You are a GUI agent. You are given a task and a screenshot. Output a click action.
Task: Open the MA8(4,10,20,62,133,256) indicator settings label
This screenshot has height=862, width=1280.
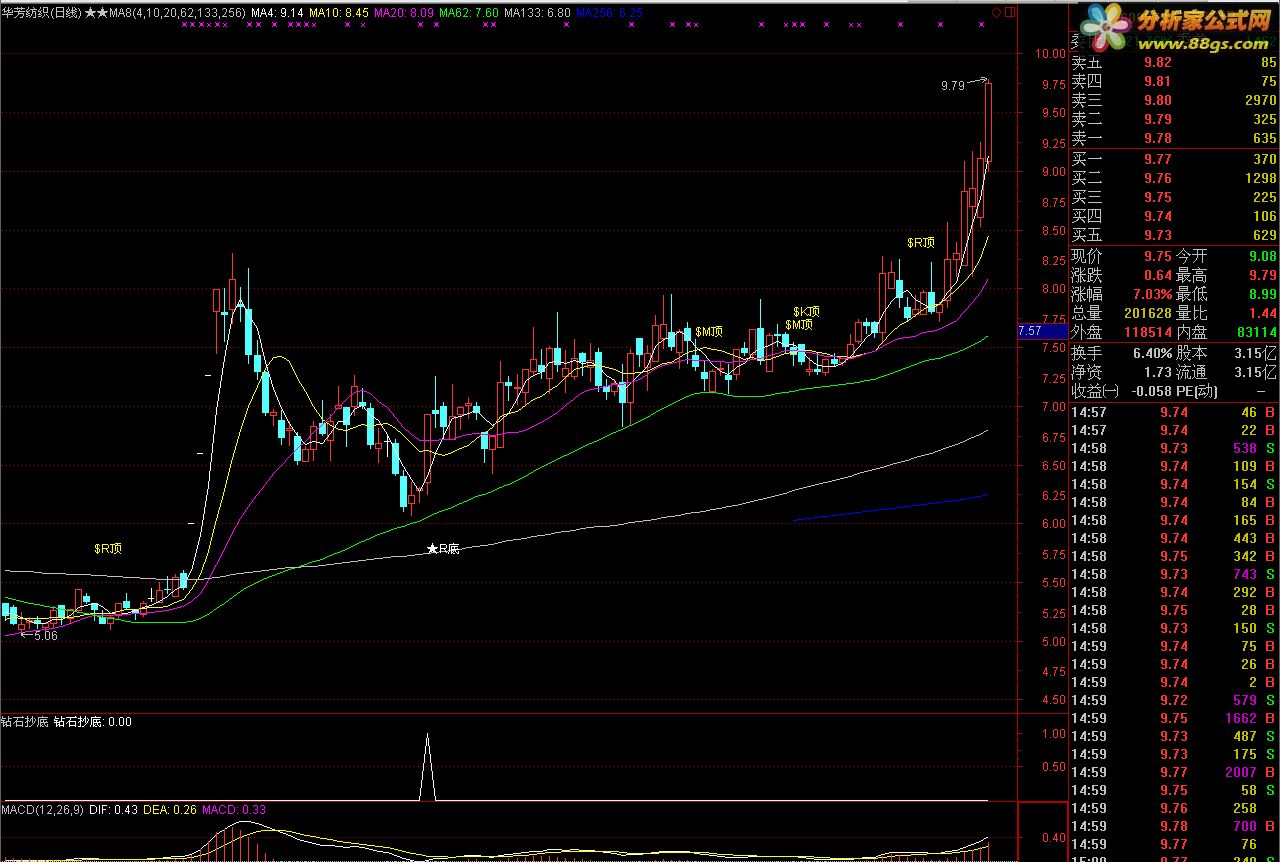tap(177, 13)
